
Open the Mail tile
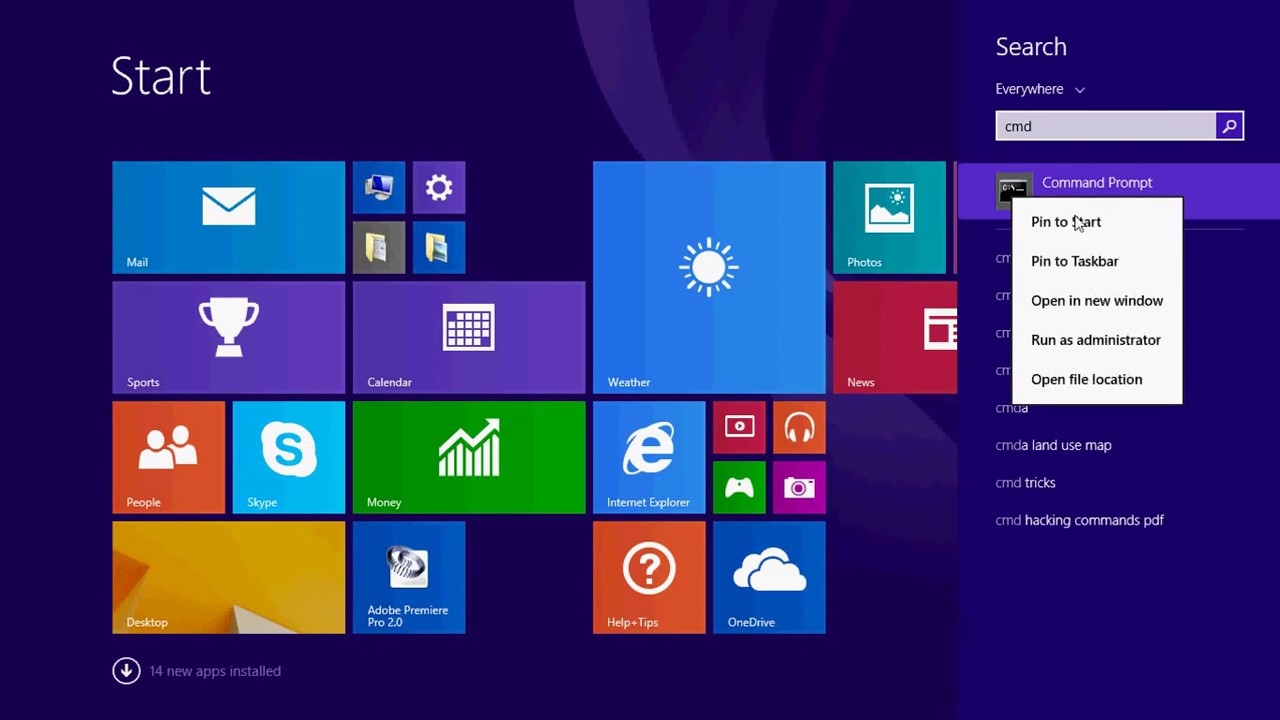point(228,217)
